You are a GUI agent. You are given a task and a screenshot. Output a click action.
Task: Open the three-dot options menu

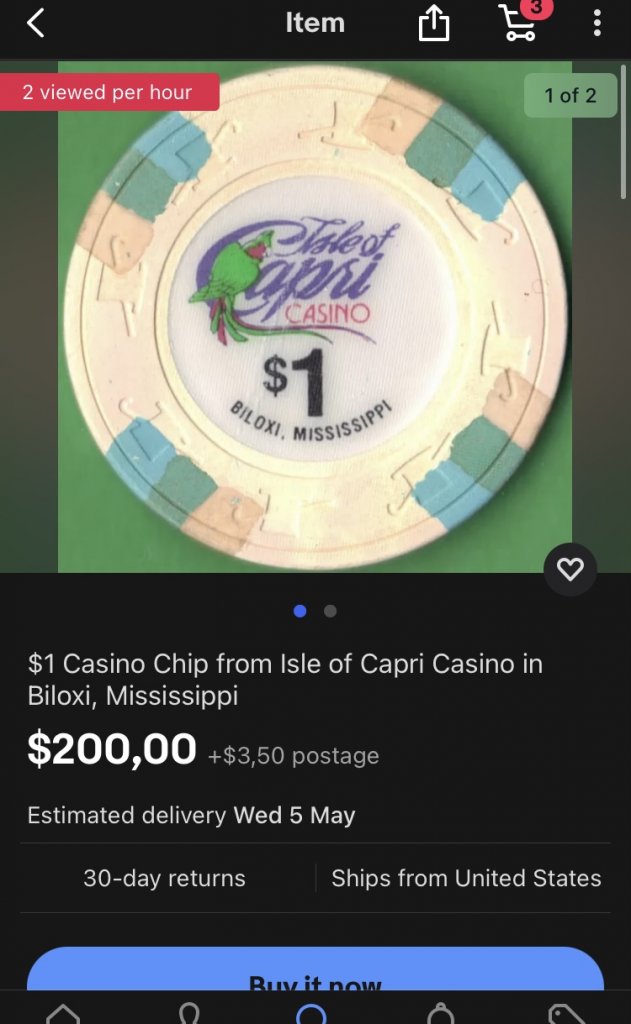[597, 23]
